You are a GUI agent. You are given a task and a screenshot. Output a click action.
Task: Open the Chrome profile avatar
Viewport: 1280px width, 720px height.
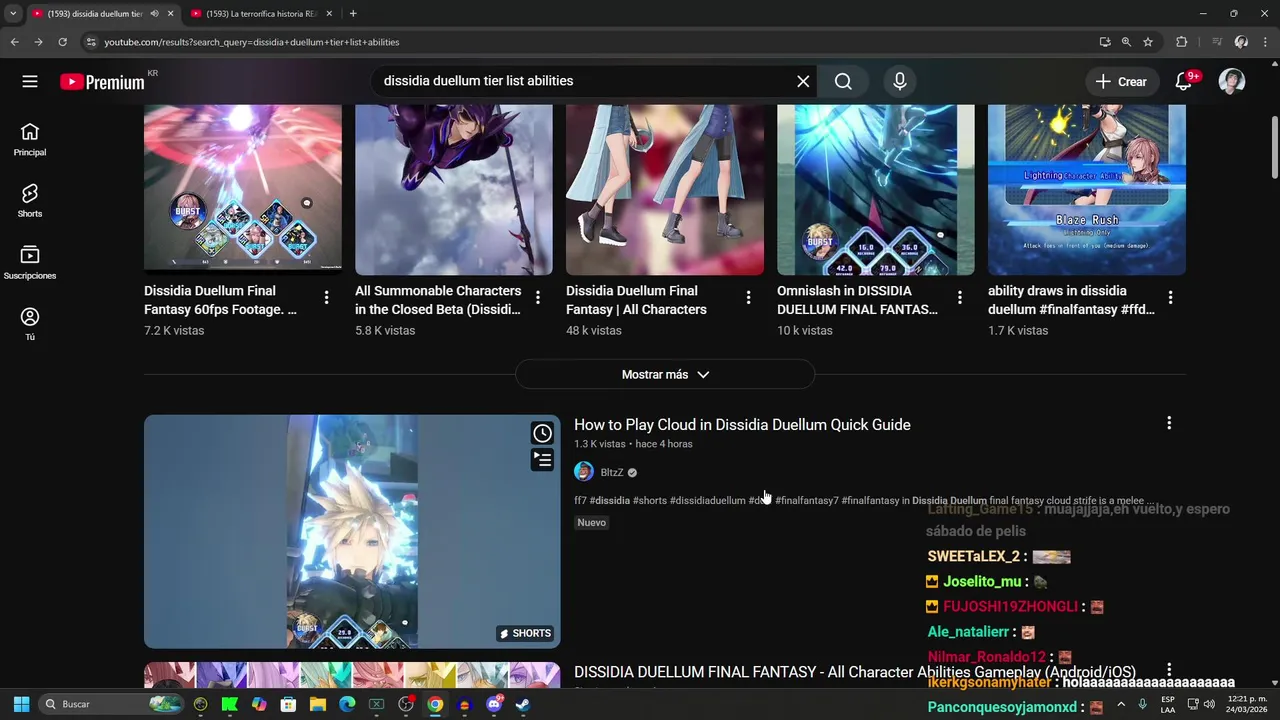point(1241,42)
